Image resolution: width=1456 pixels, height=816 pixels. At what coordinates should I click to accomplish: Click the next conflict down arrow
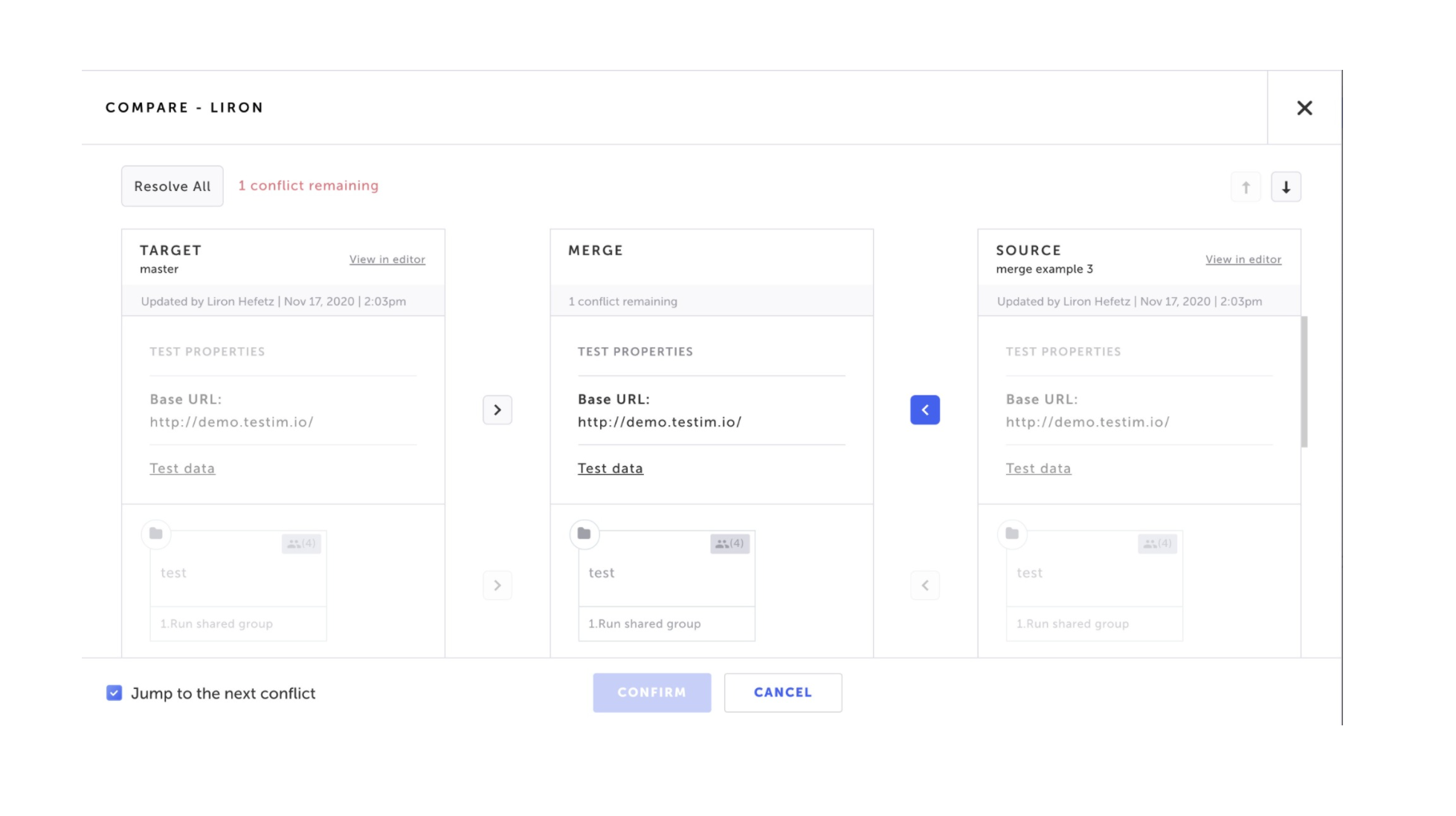click(x=1286, y=187)
